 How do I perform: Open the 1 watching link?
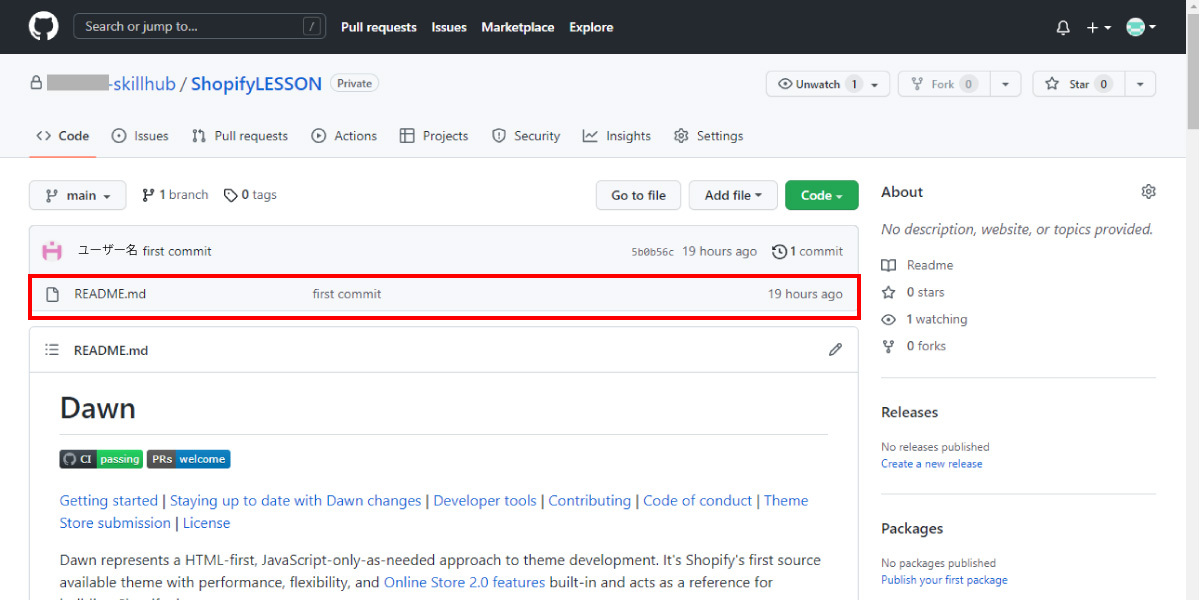click(x=925, y=319)
